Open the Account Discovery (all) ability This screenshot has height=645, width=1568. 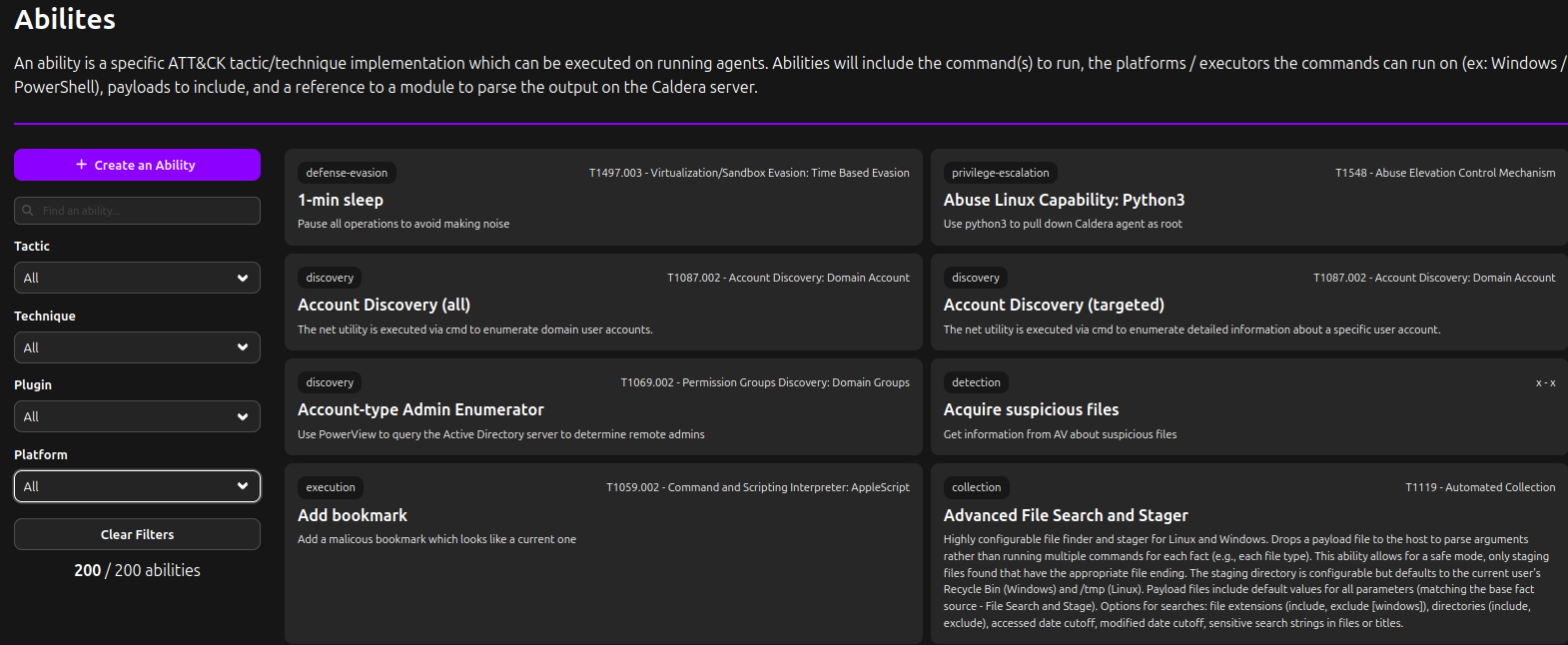[x=602, y=305]
